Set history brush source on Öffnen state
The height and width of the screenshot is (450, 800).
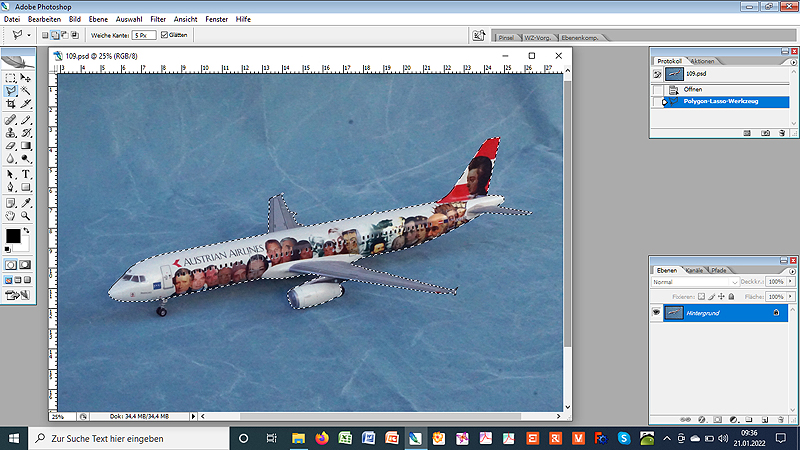click(657, 90)
